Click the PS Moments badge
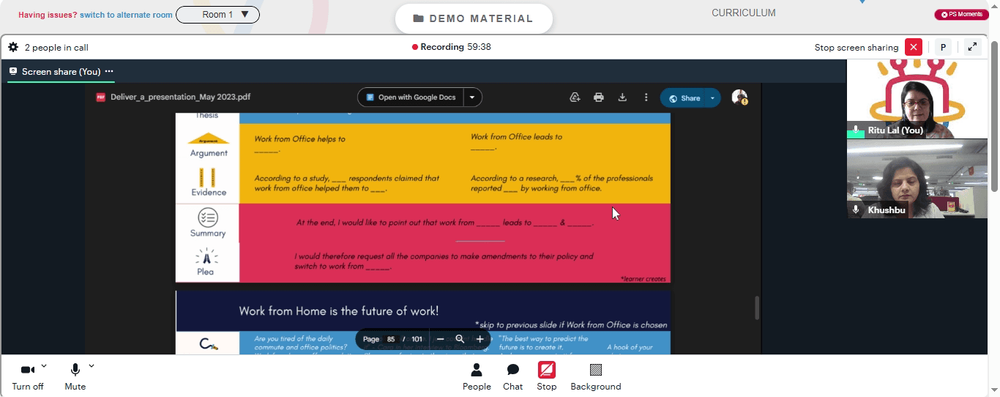The width and height of the screenshot is (1000, 397). tap(961, 15)
